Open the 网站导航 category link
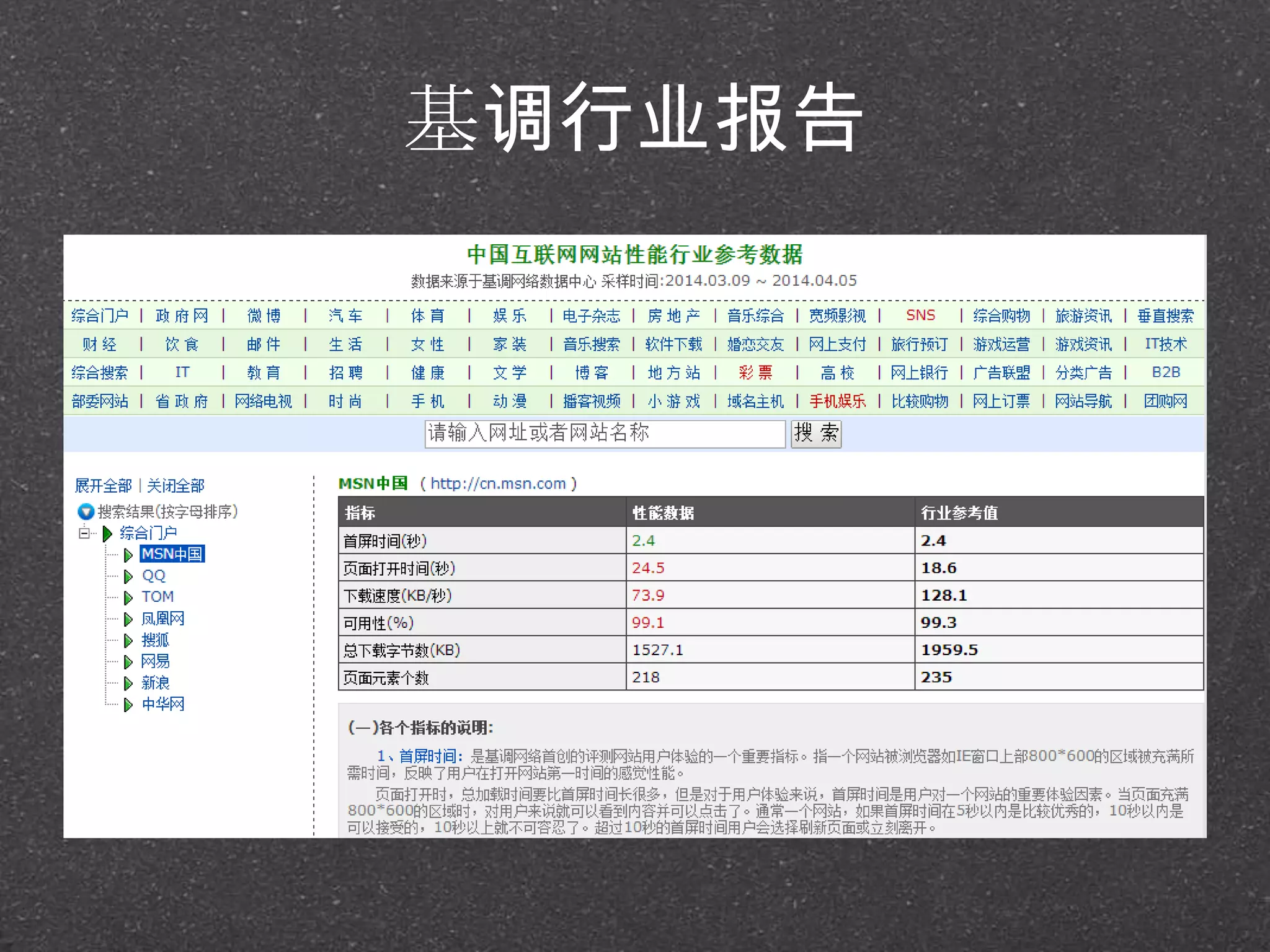This screenshot has width=1270, height=952. [x=1083, y=401]
